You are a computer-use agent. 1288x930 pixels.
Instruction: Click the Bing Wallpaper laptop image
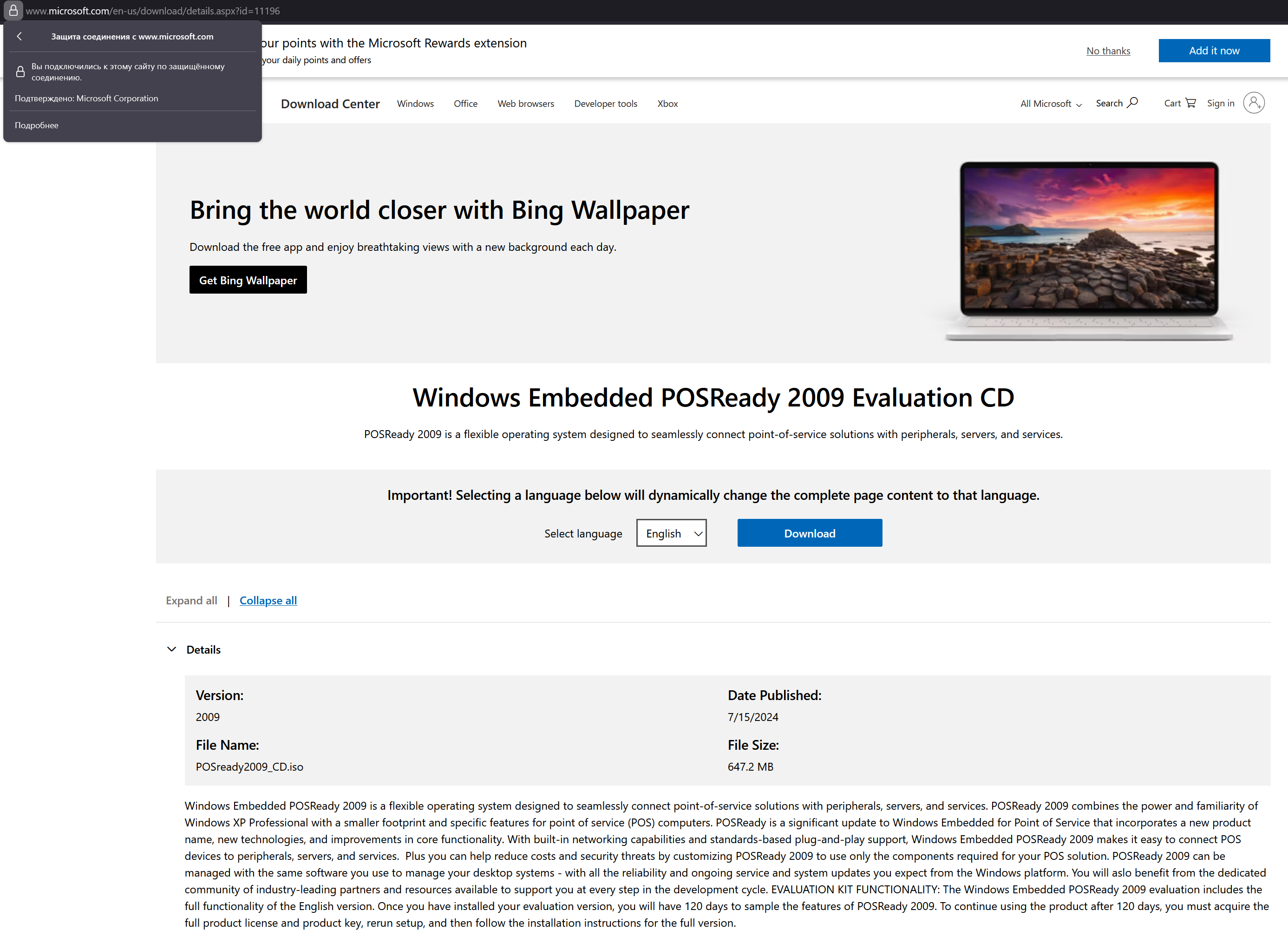[1088, 250]
